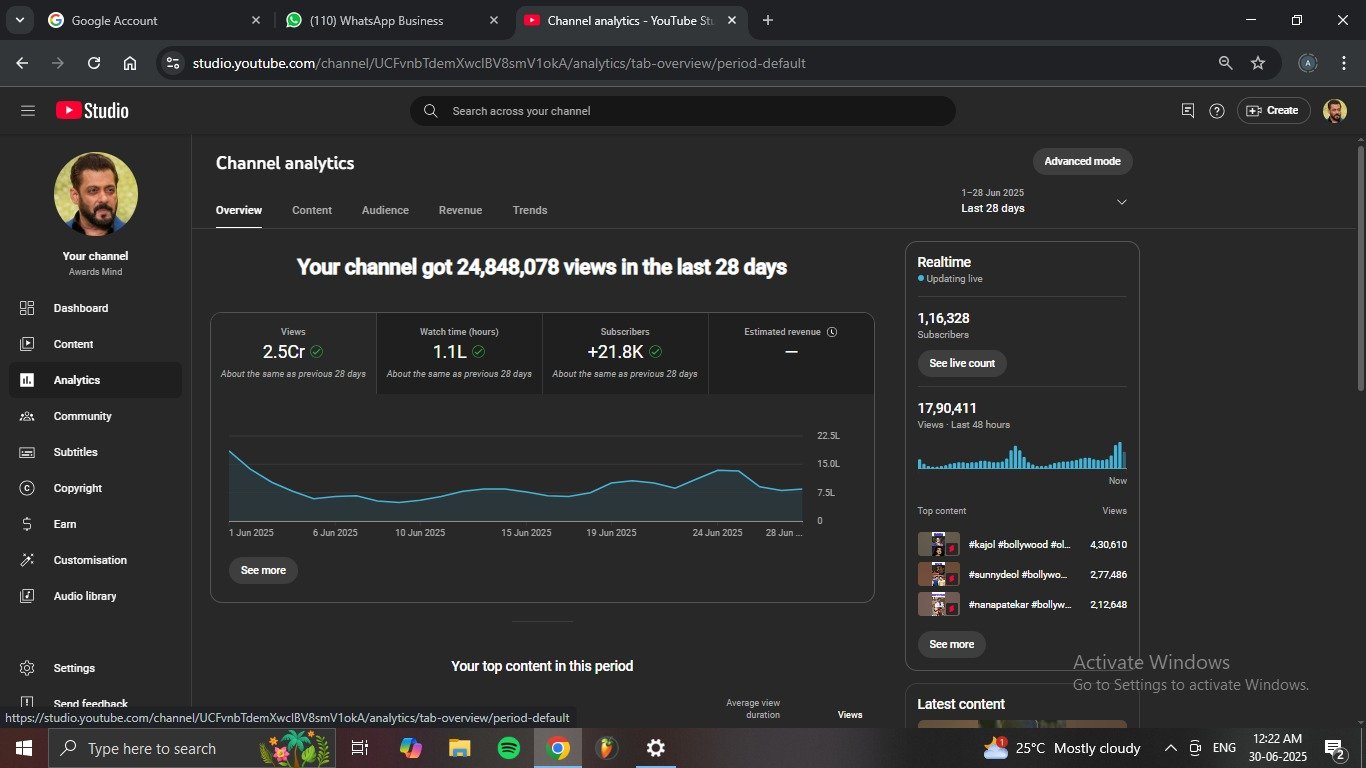Open the Copyright sidebar section
1366x768 pixels.
coord(95,488)
